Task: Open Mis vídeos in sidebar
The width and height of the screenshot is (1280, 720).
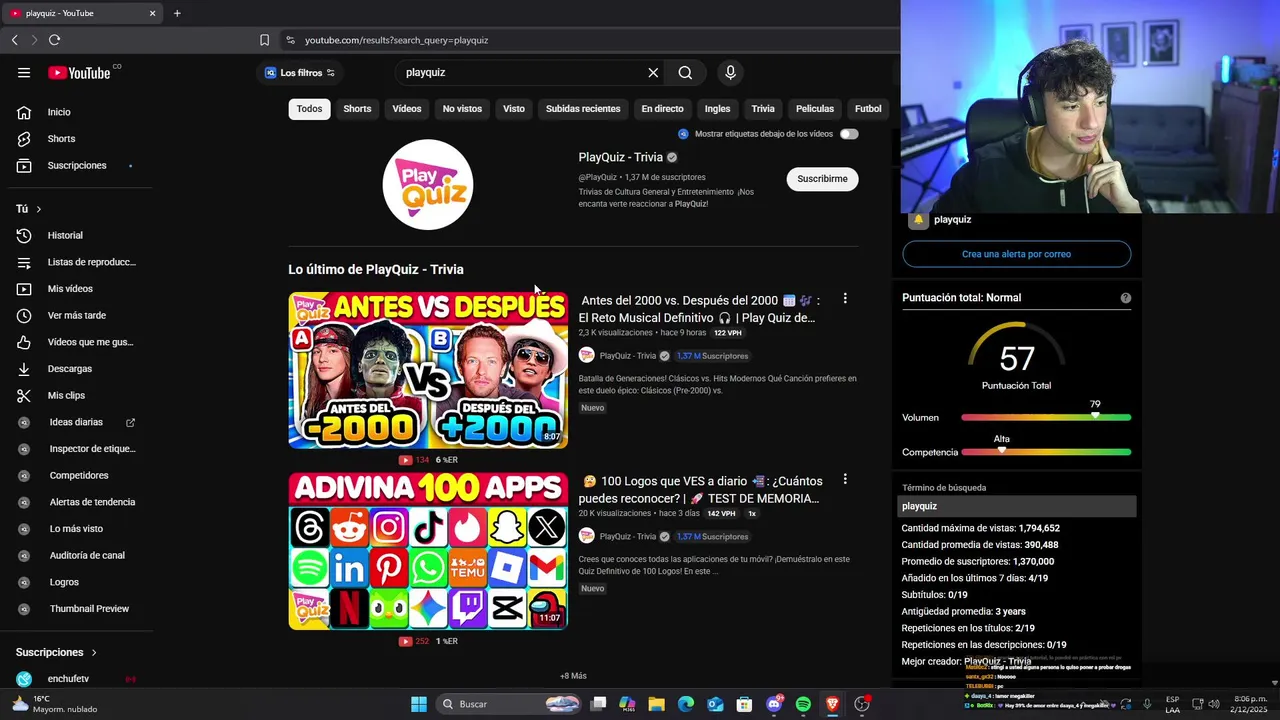Action: coord(70,289)
